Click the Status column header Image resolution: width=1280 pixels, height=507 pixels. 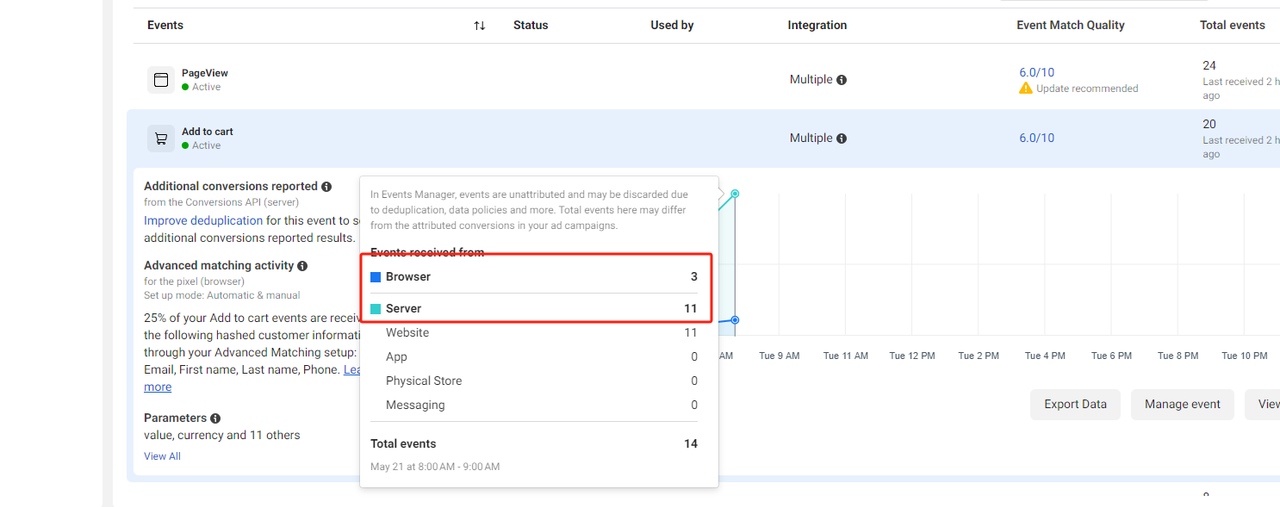click(x=530, y=25)
